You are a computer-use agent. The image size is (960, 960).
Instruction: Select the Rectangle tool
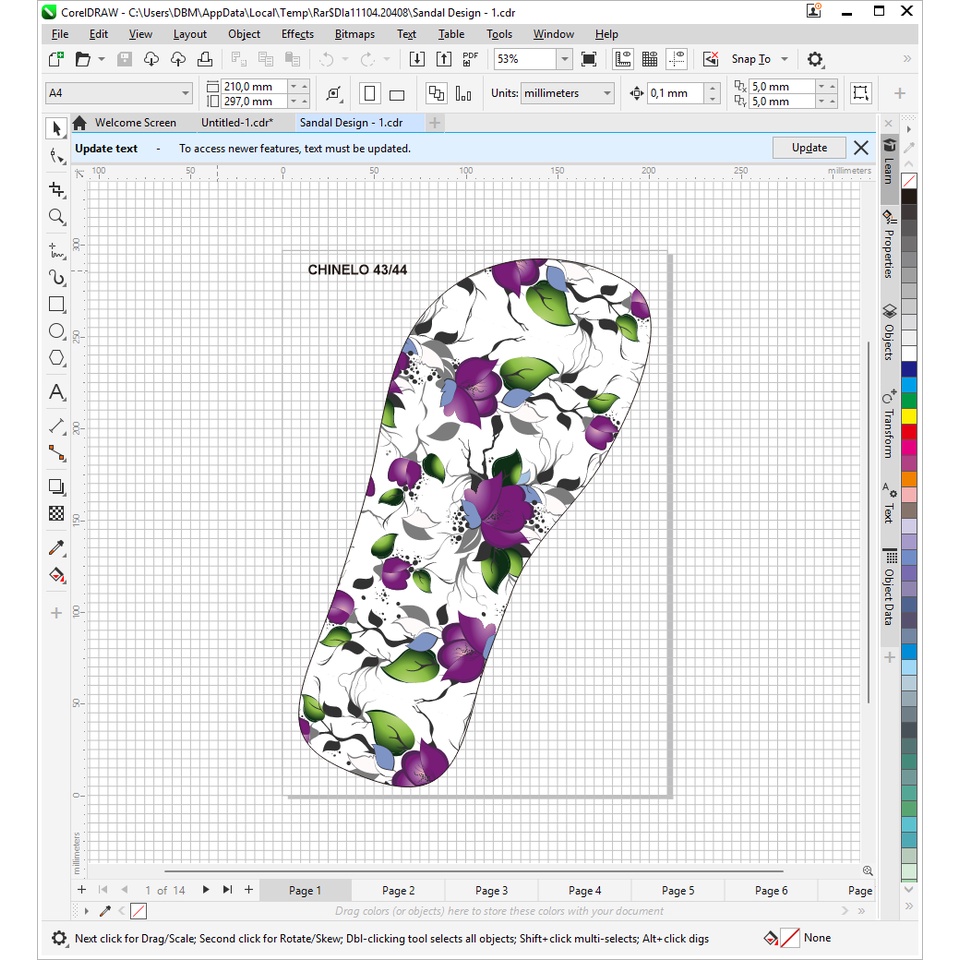coord(57,304)
